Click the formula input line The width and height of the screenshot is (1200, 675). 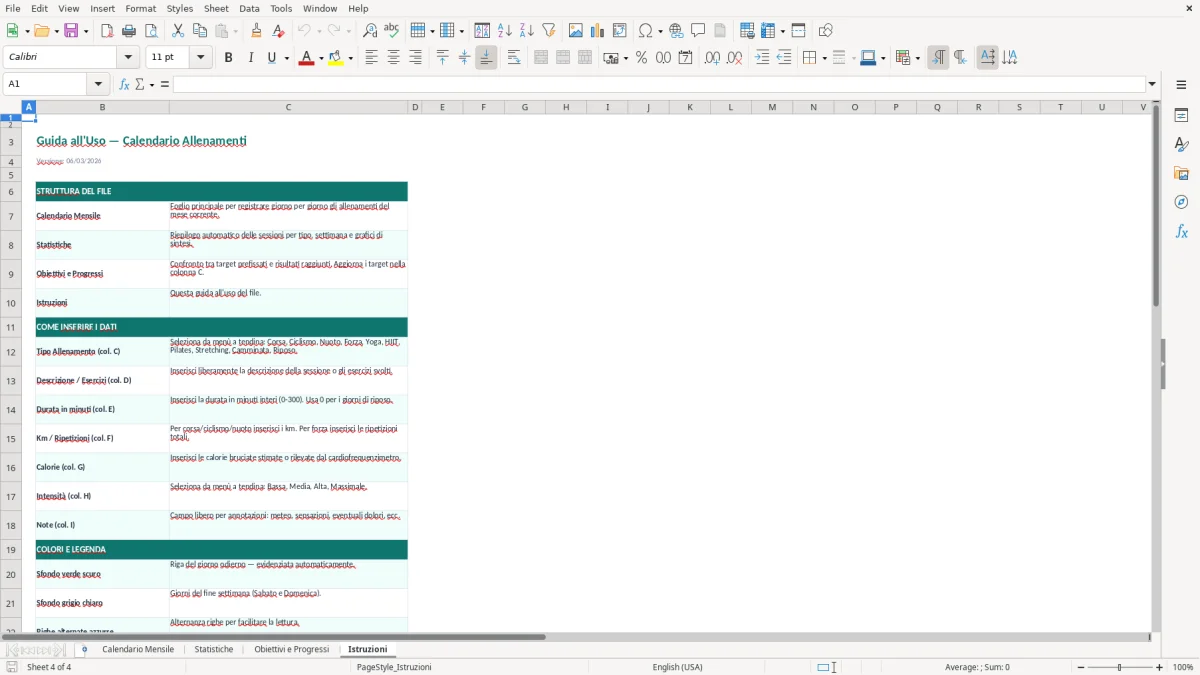click(x=659, y=84)
